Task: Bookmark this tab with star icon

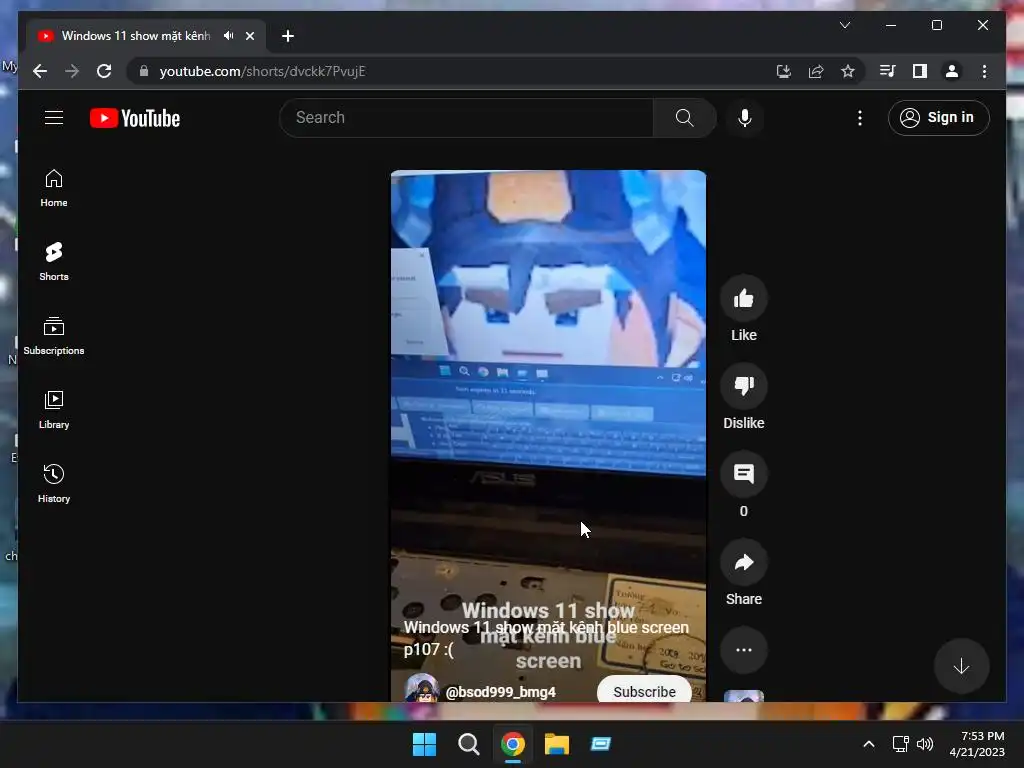Action: tap(848, 71)
